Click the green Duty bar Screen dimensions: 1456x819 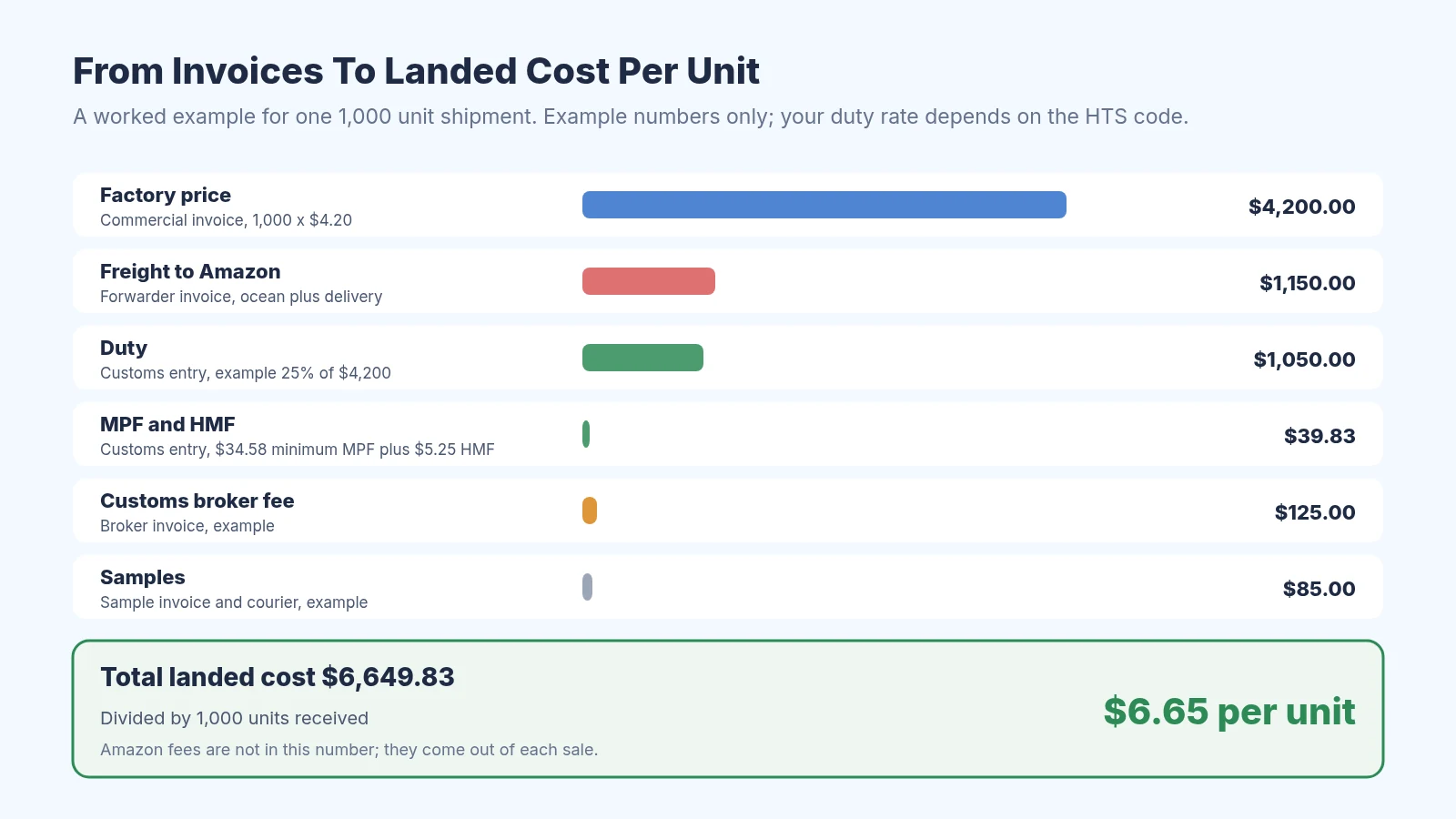coord(642,358)
